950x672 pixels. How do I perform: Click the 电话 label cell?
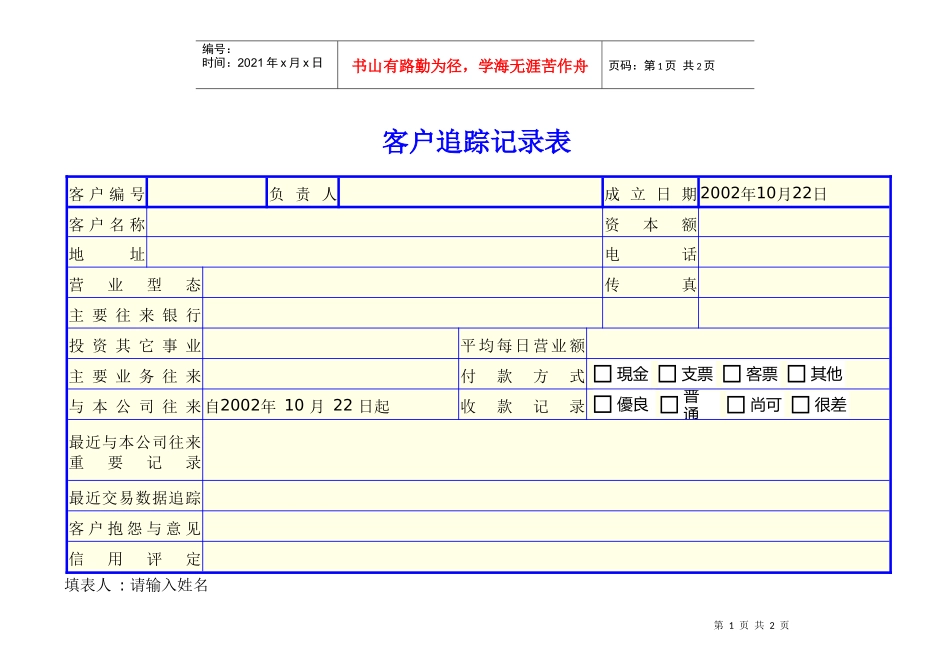(x=651, y=253)
